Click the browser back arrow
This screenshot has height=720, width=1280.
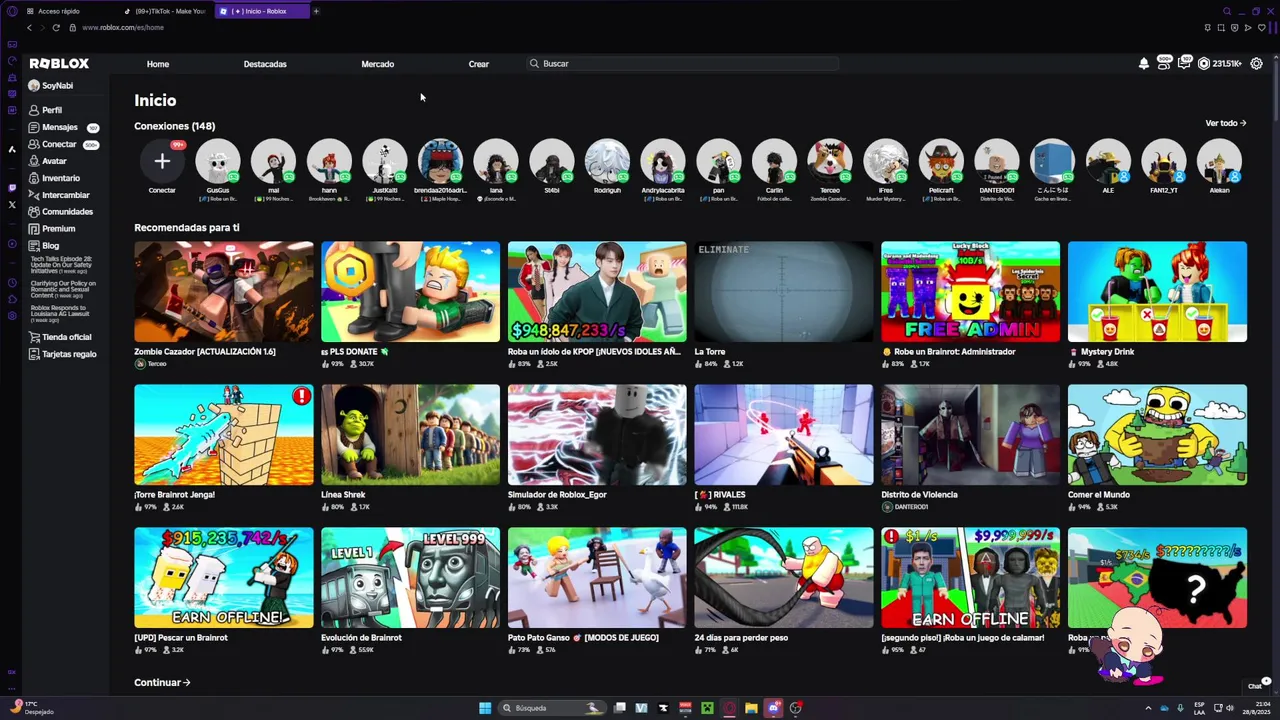(x=29, y=27)
